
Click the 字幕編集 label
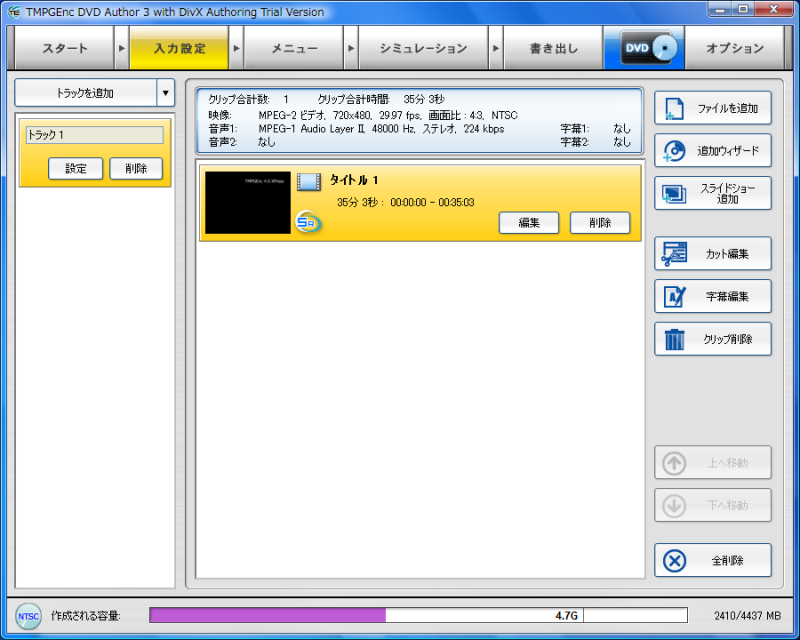(x=727, y=297)
